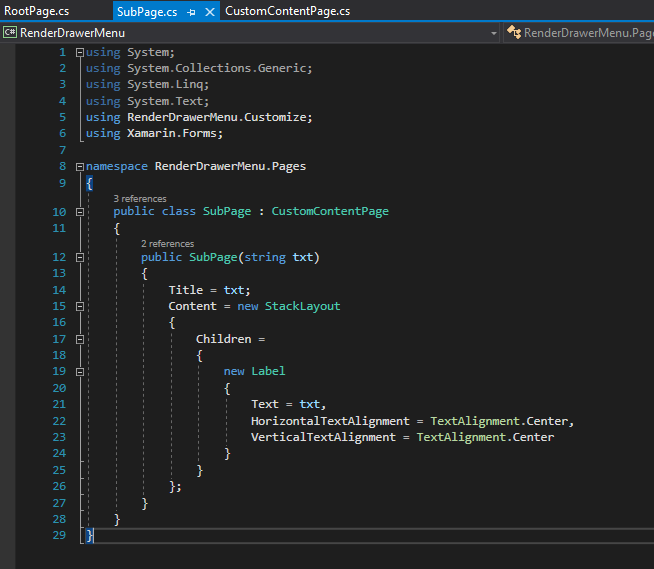
Task: Click 'RenderDrawerMenu.Customize' in using line
Action: pyautogui.click(x=217, y=117)
